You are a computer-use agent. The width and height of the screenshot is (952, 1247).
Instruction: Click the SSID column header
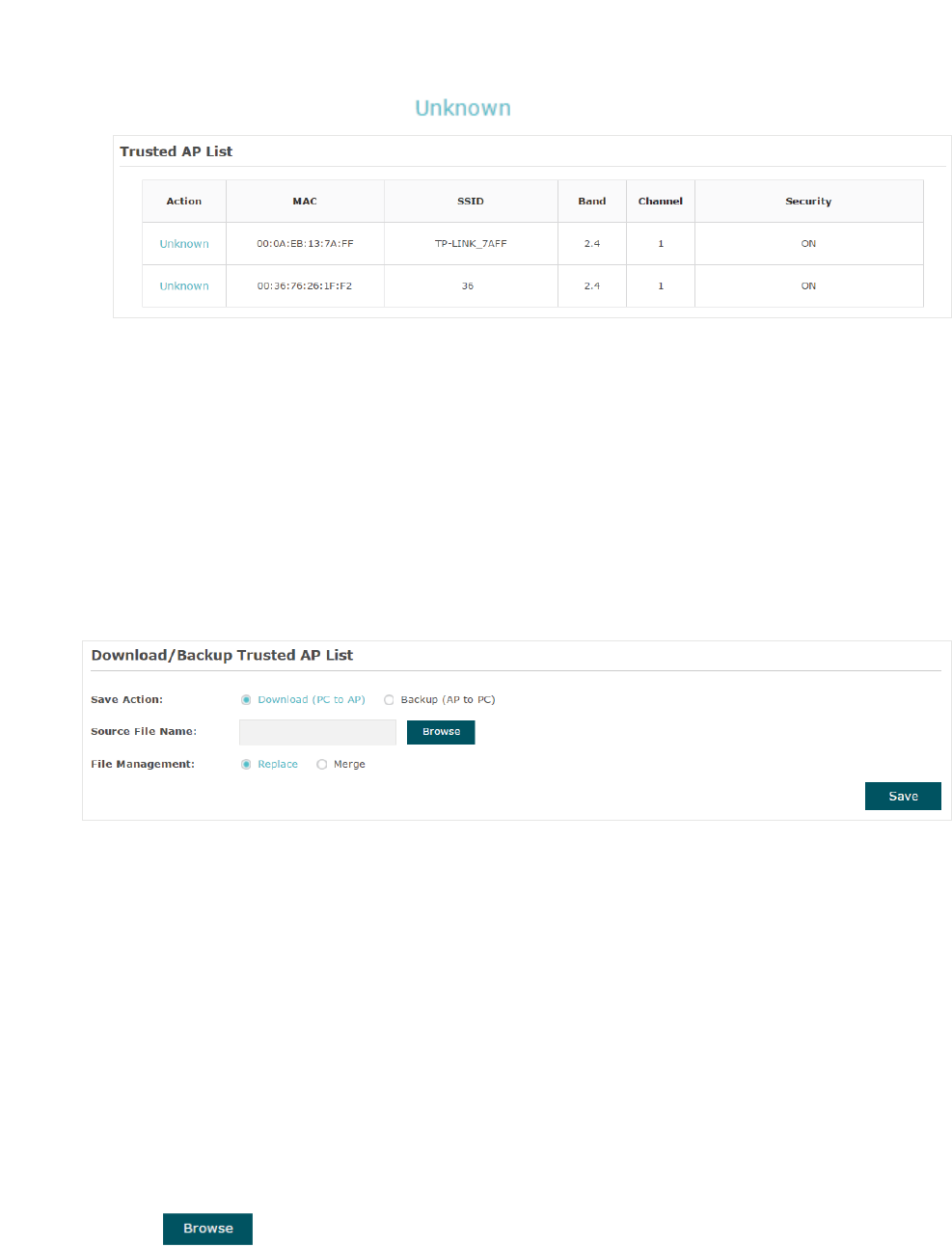471,202
